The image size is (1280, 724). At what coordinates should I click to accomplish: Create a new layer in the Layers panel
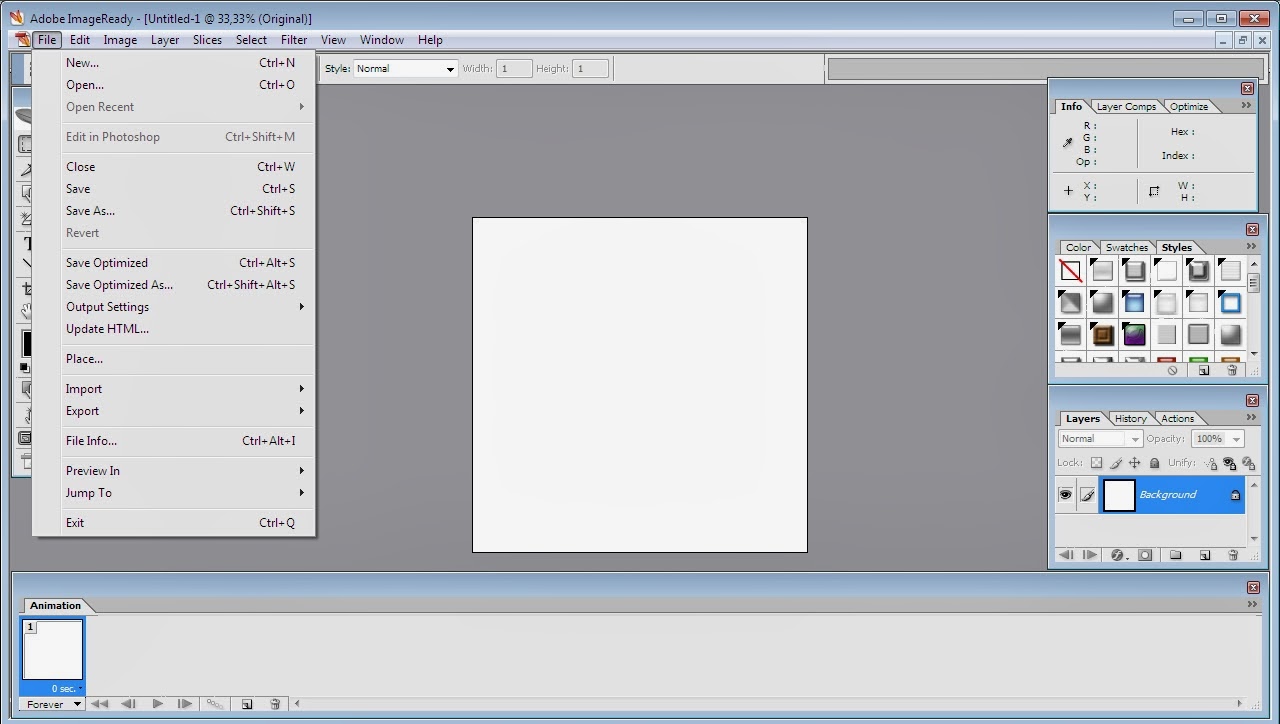click(1203, 556)
